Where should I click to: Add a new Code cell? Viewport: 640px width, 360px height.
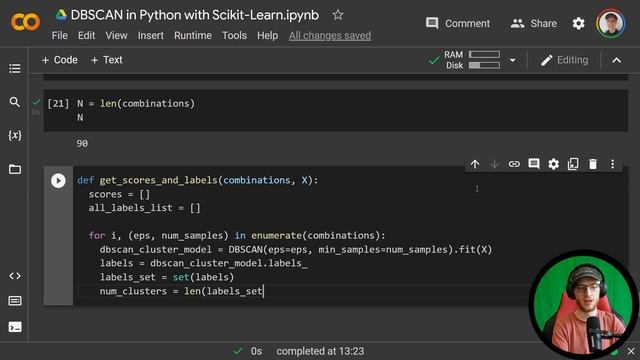pyautogui.click(x=60, y=60)
